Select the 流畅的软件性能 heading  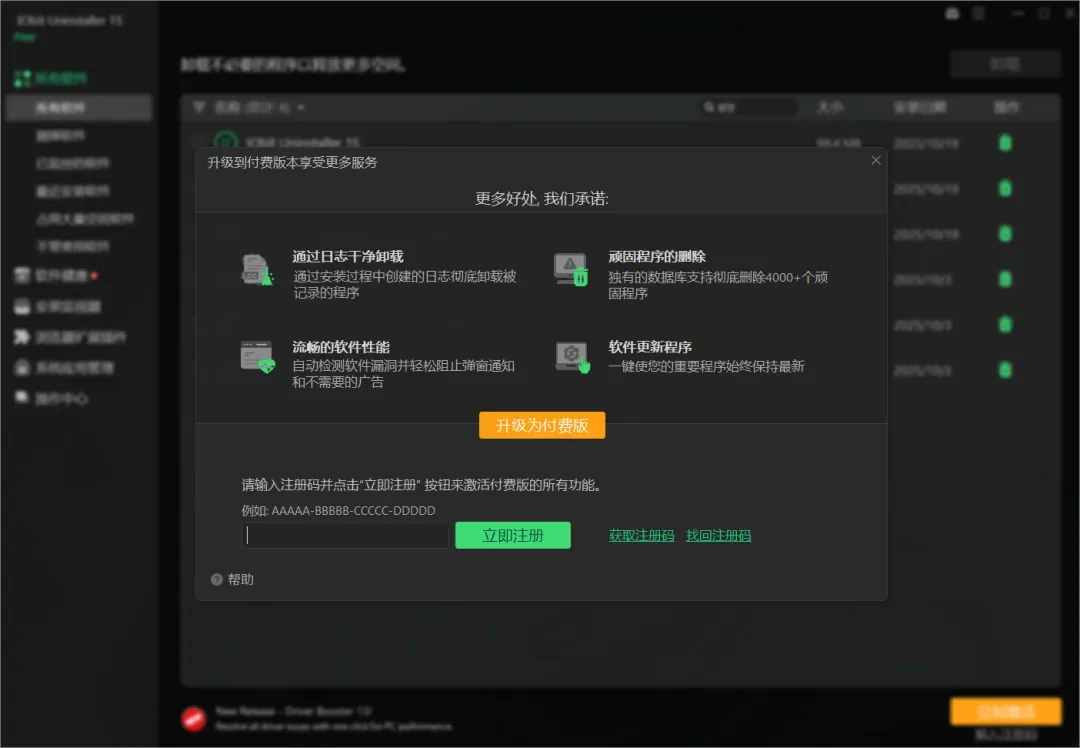[x=341, y=346]
